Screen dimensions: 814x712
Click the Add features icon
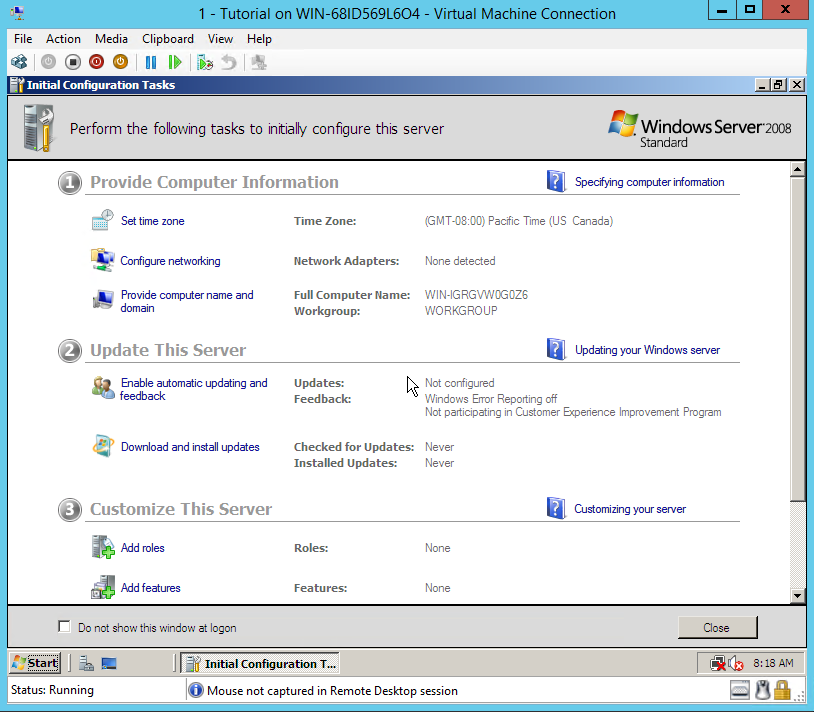(103, 587)
